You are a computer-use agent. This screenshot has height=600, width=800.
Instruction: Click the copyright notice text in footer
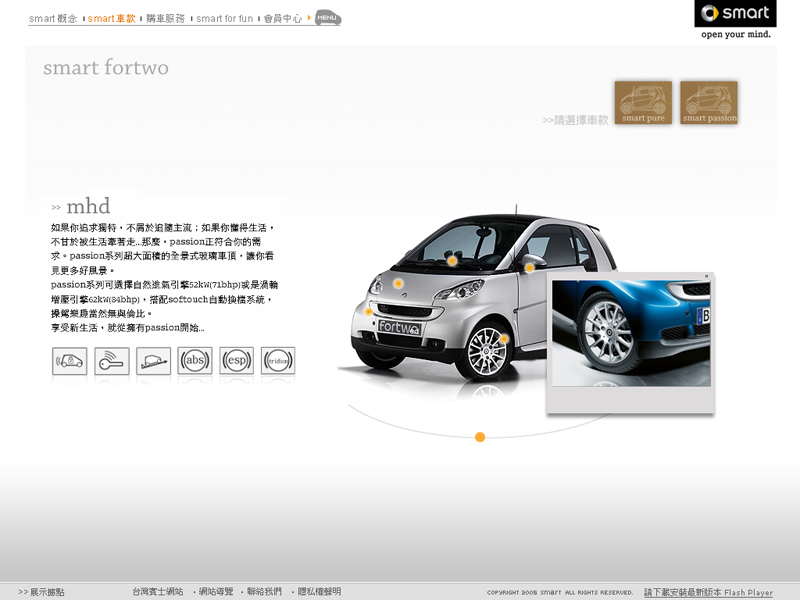click(560, 592)
